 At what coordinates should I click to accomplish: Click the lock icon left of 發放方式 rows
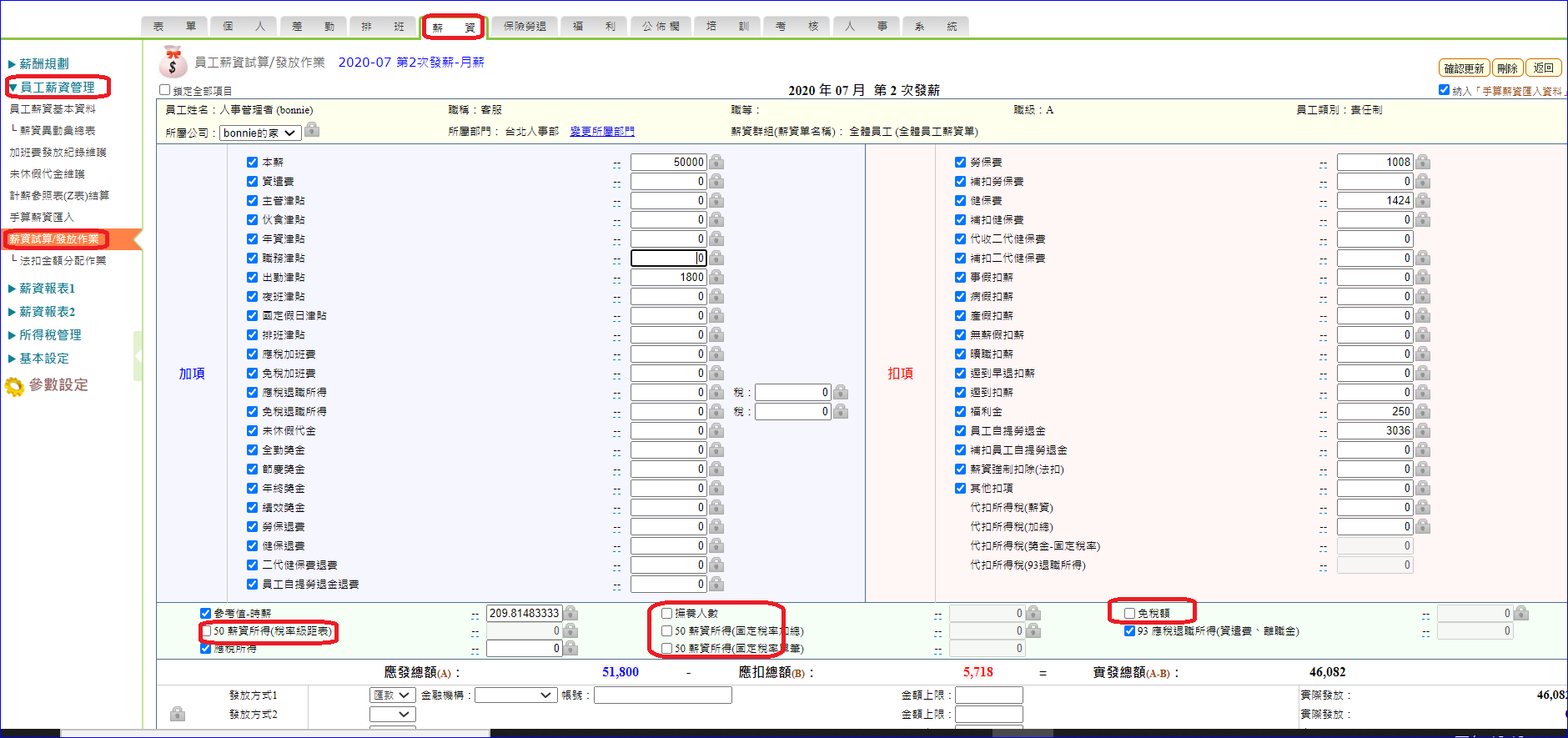(177, 714)
